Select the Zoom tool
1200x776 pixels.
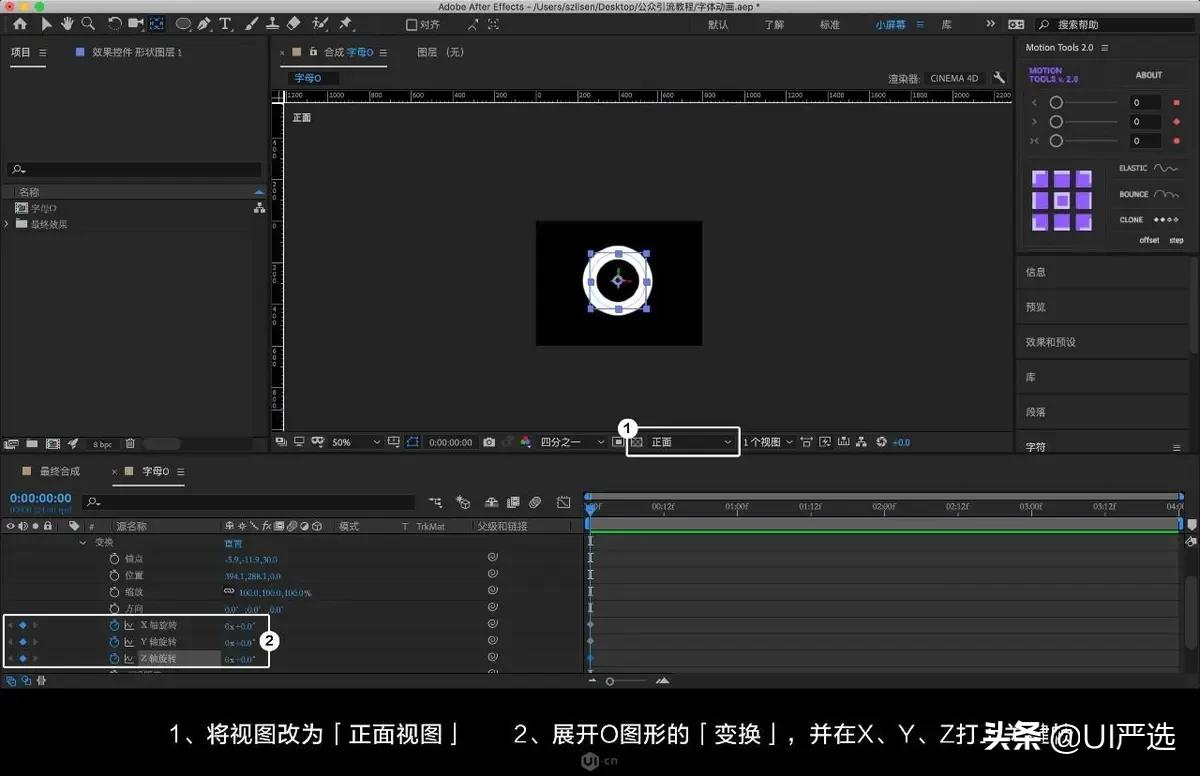88,23
